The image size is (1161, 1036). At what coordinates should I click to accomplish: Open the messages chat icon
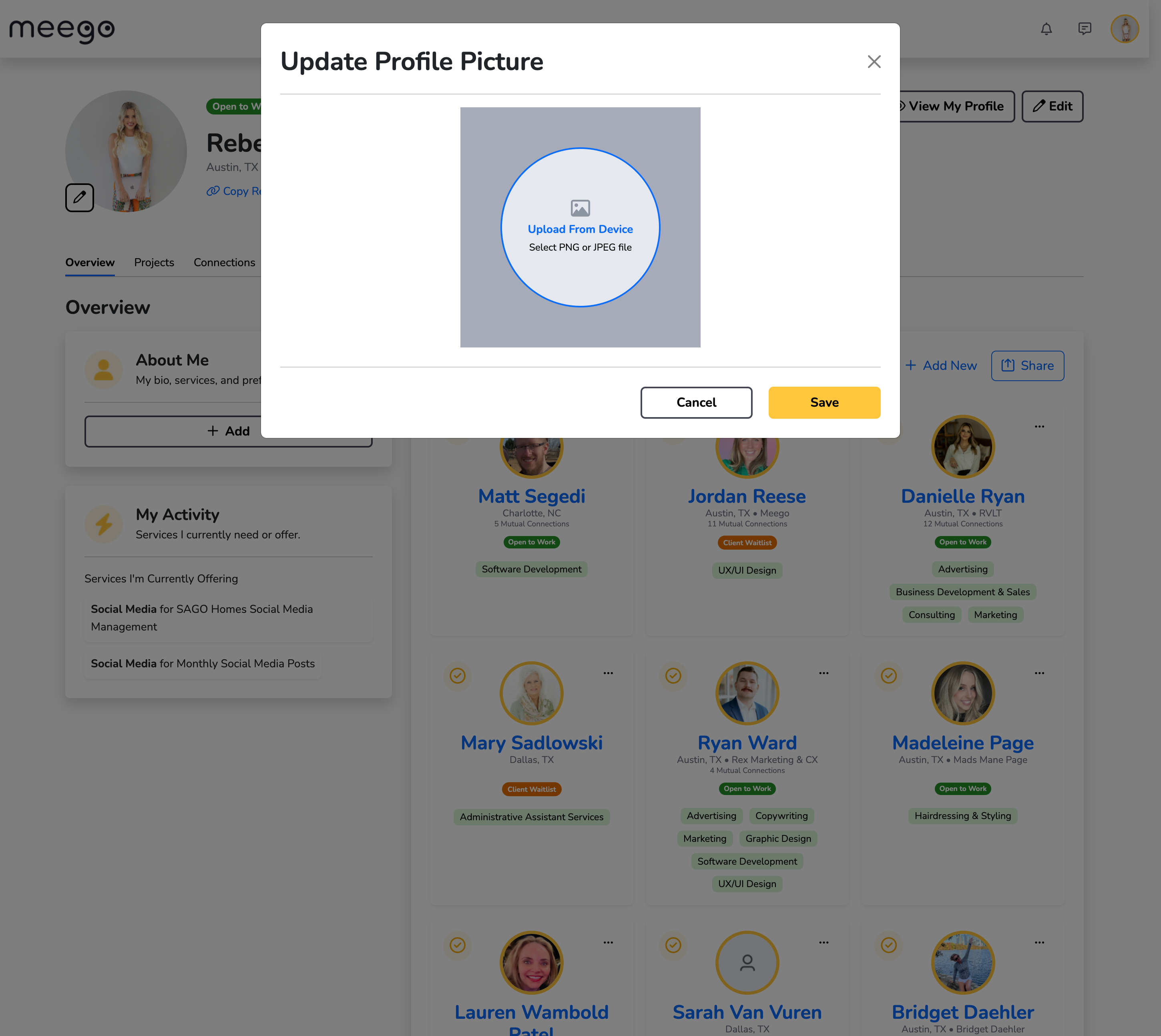coord(1085,29)
